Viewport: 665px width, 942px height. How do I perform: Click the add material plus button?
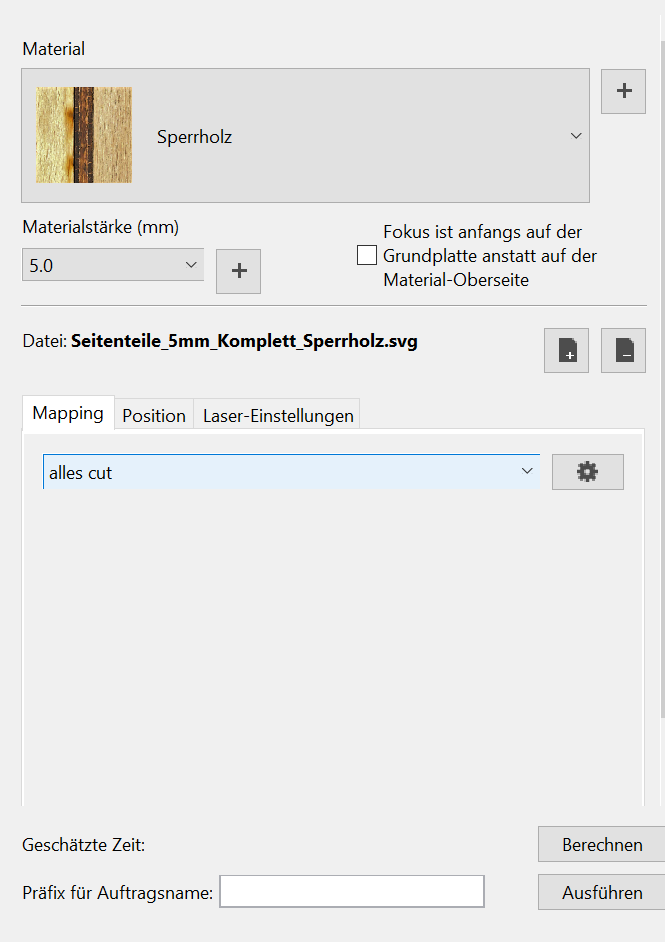(623, 91)
